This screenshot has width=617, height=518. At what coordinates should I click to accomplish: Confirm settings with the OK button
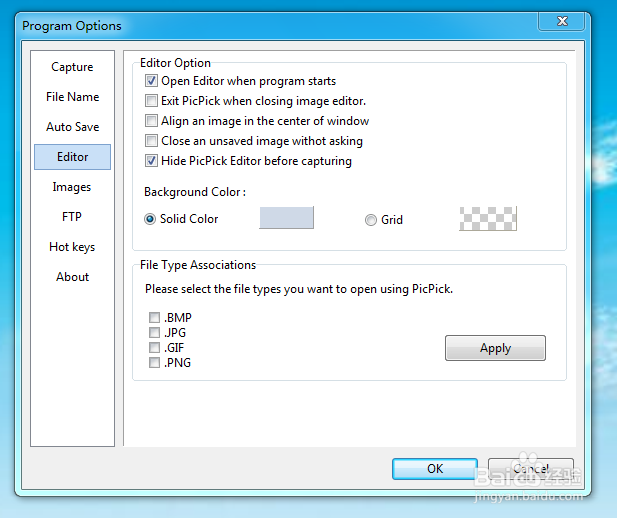point(435,469)
